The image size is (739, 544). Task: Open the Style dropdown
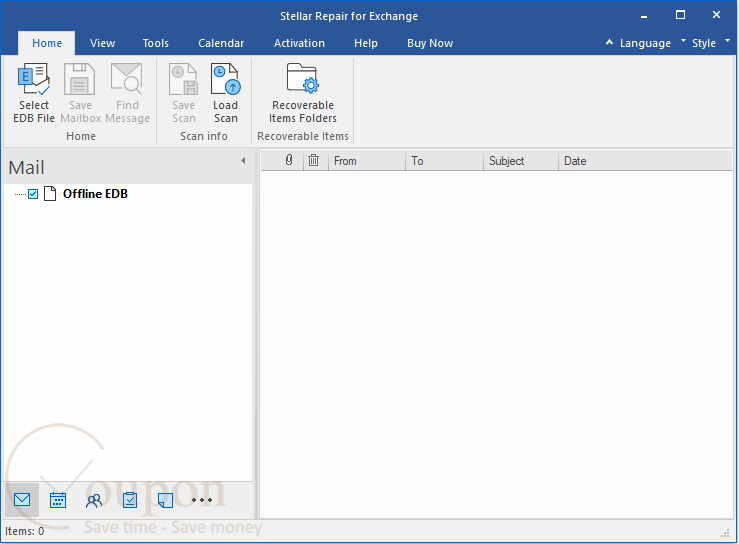[711, 43]
